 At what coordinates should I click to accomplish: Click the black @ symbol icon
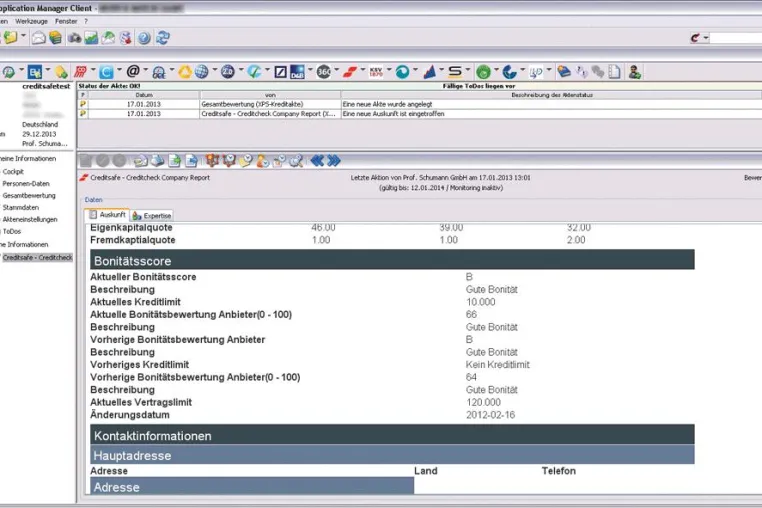(x=133, y=71)
